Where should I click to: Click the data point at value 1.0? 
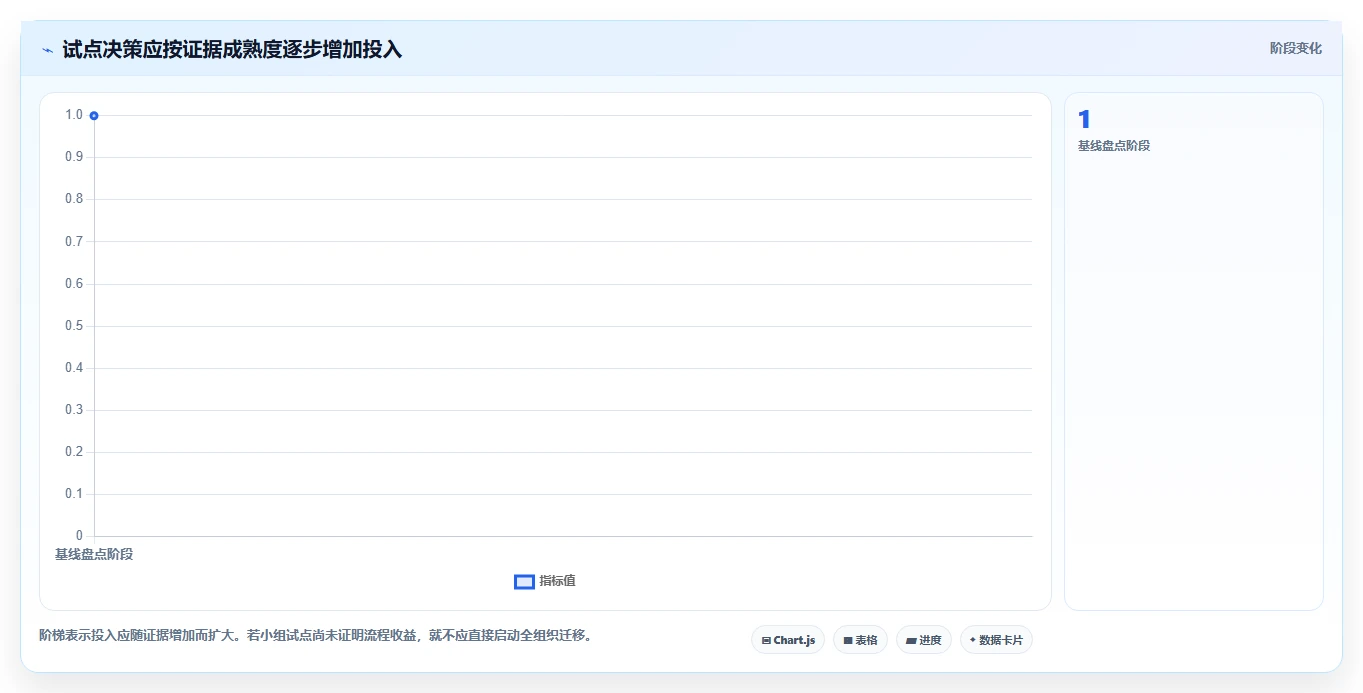click(94, 116)
